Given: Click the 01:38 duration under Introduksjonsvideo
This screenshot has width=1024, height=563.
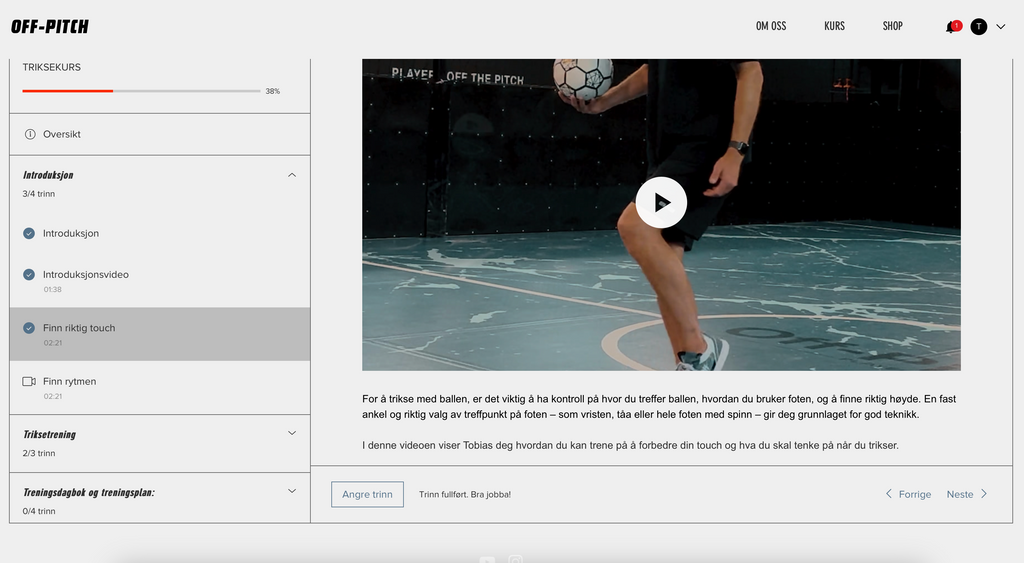Looking at the screenshot, I should click(x=53, y=289).
